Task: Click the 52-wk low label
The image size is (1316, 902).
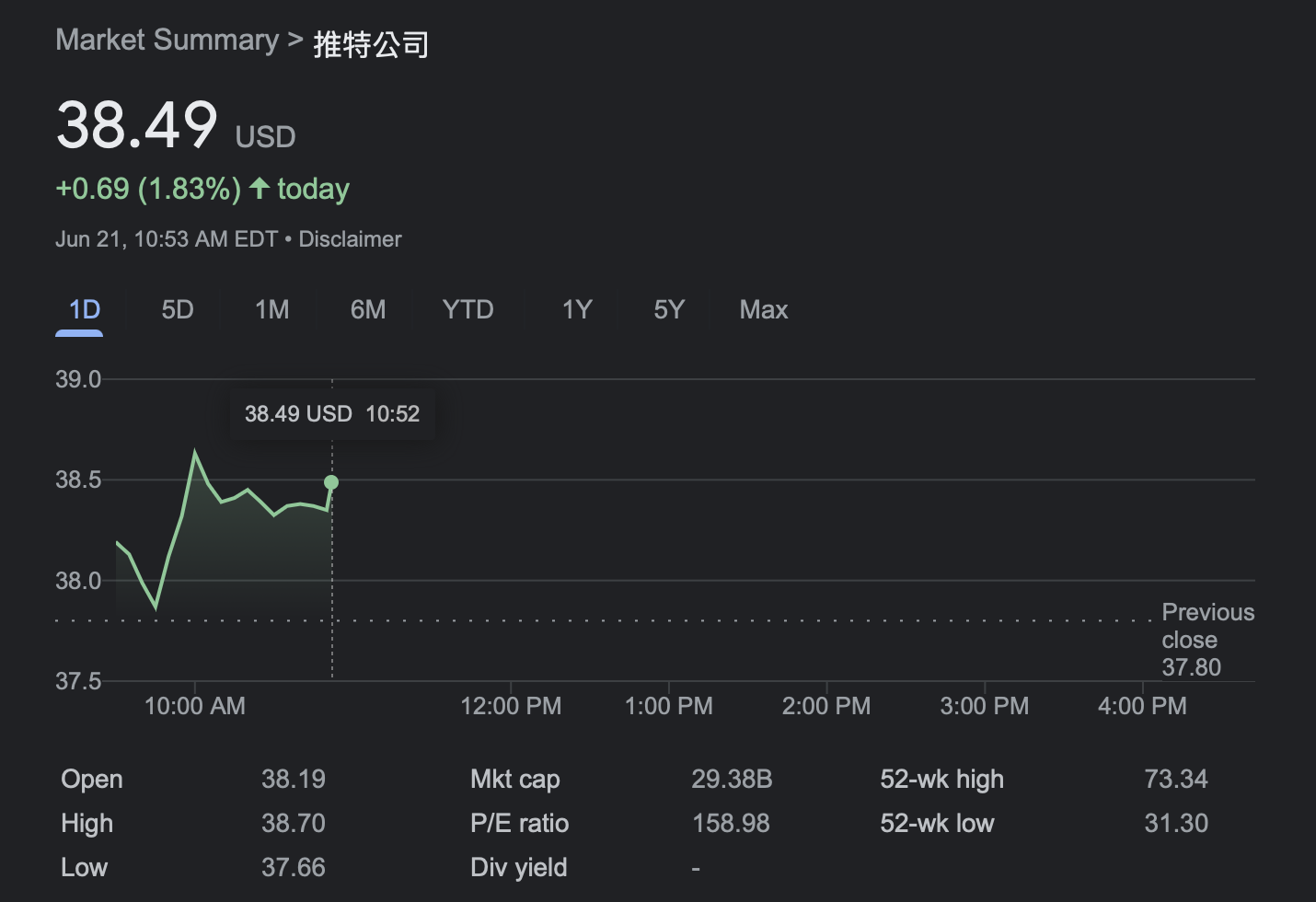Action: pos(937,823)
